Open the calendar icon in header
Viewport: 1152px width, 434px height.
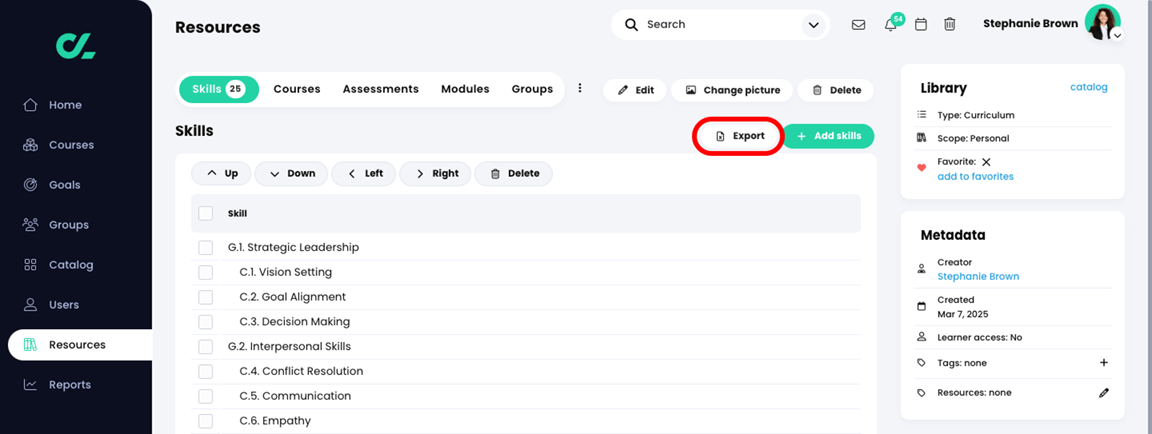pos(921,24)
